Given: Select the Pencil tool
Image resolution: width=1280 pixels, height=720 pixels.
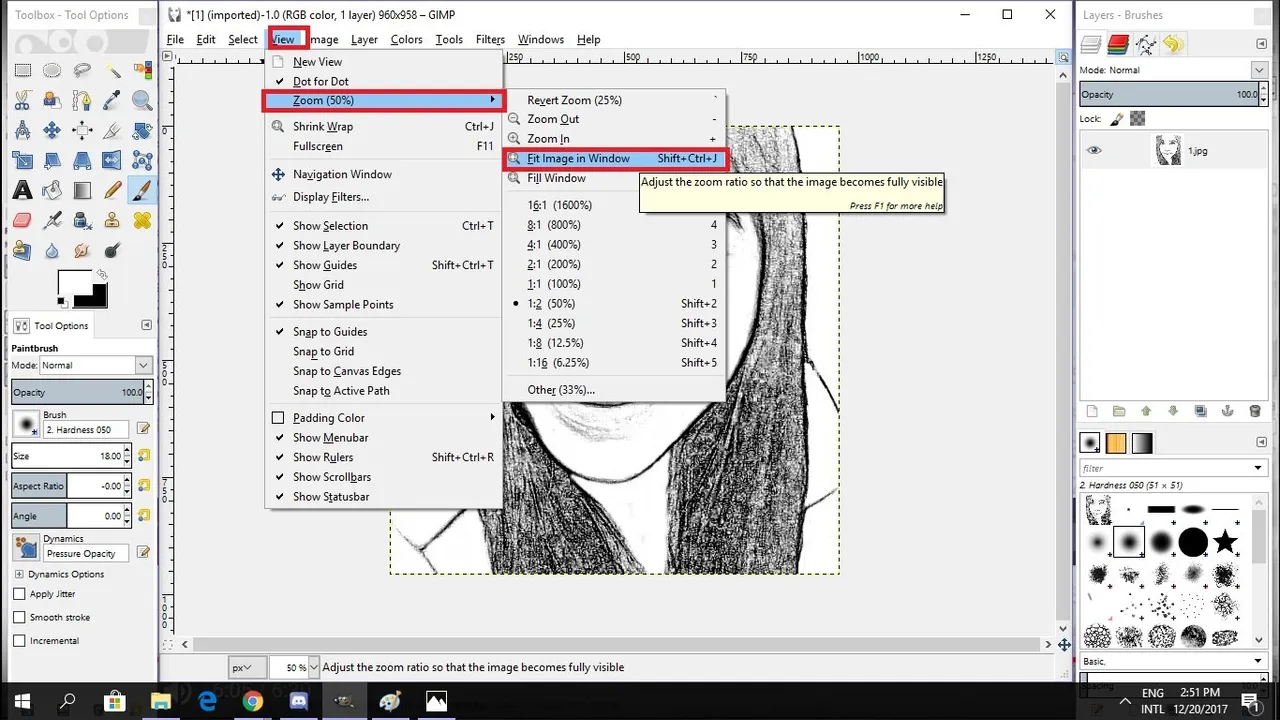Looking at the screenshot, I should pyautogui.click(x=112, y=191).
